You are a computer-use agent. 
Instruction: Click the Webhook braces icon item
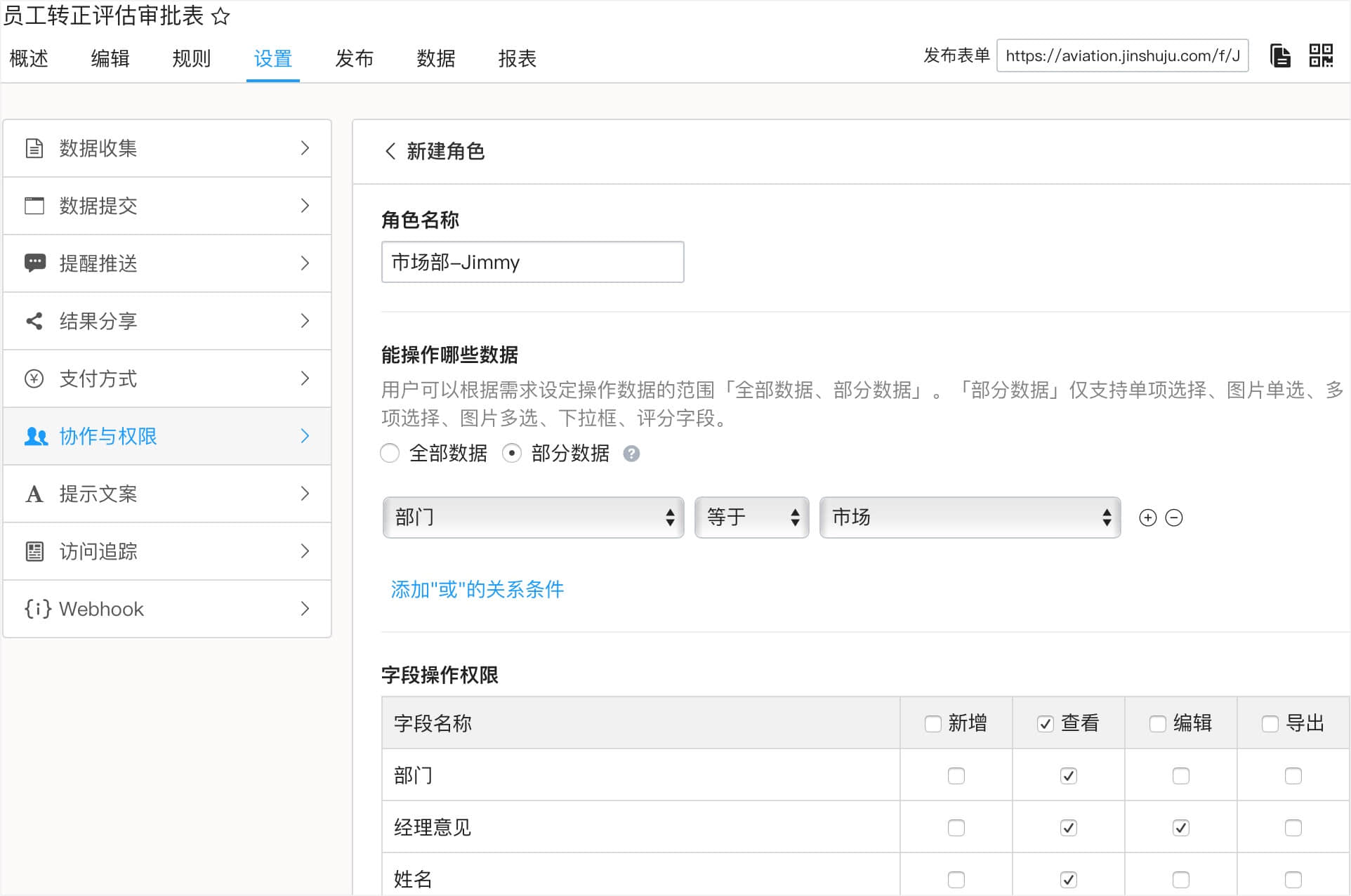[x=167, y=609]
